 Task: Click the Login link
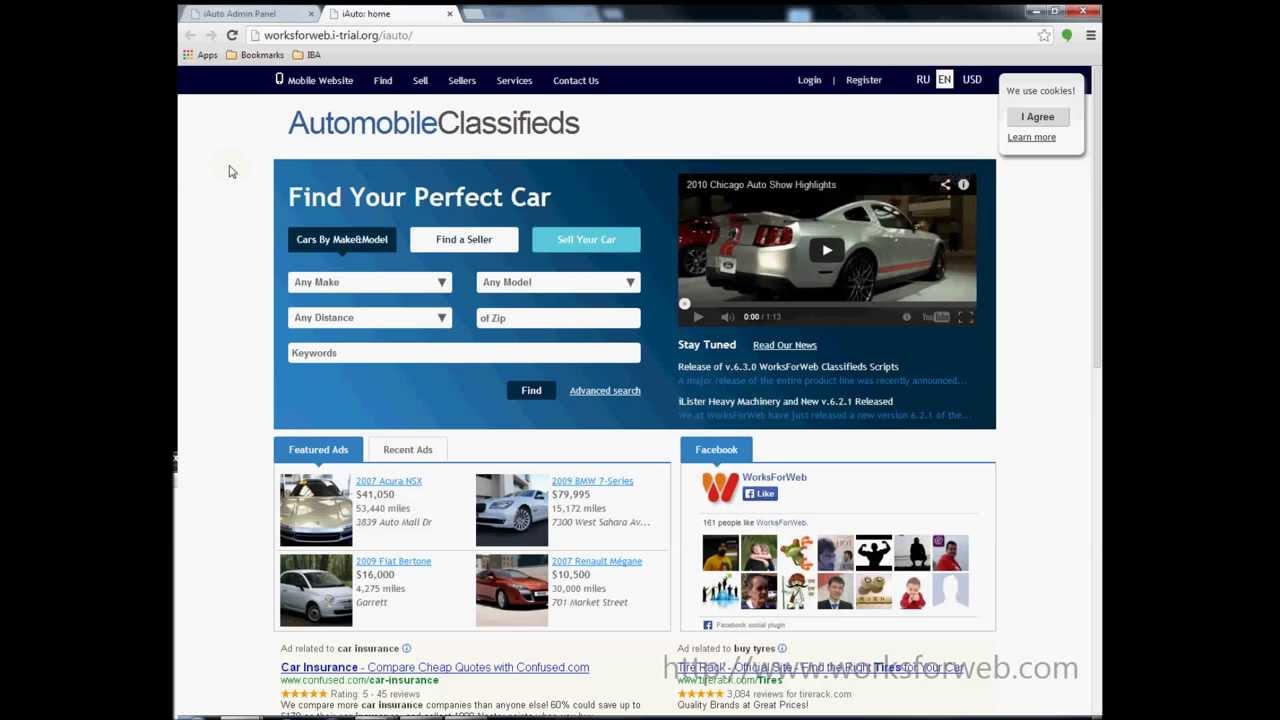click(809, 80)
